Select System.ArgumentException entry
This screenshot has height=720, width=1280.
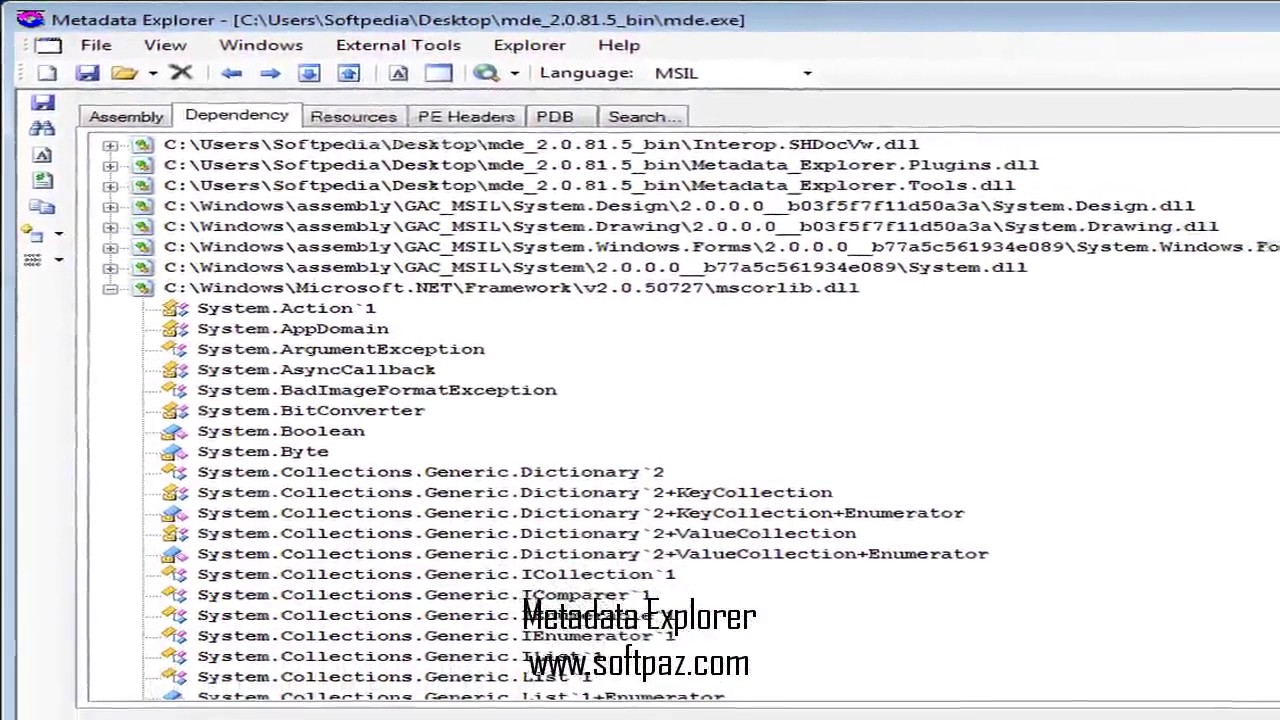point(341,349)
